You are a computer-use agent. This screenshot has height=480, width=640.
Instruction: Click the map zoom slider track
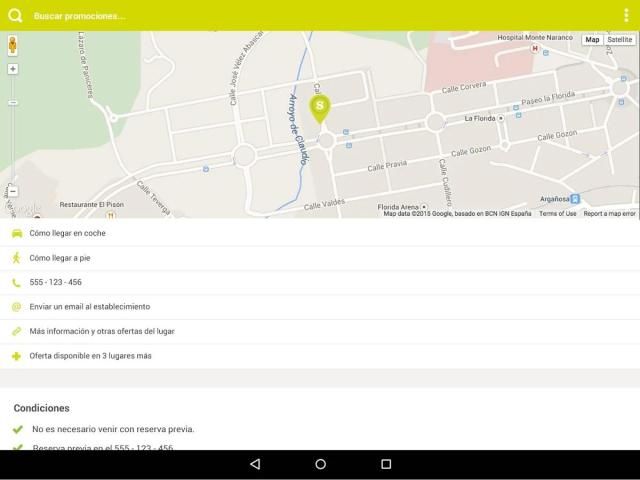tap(13, 130)
